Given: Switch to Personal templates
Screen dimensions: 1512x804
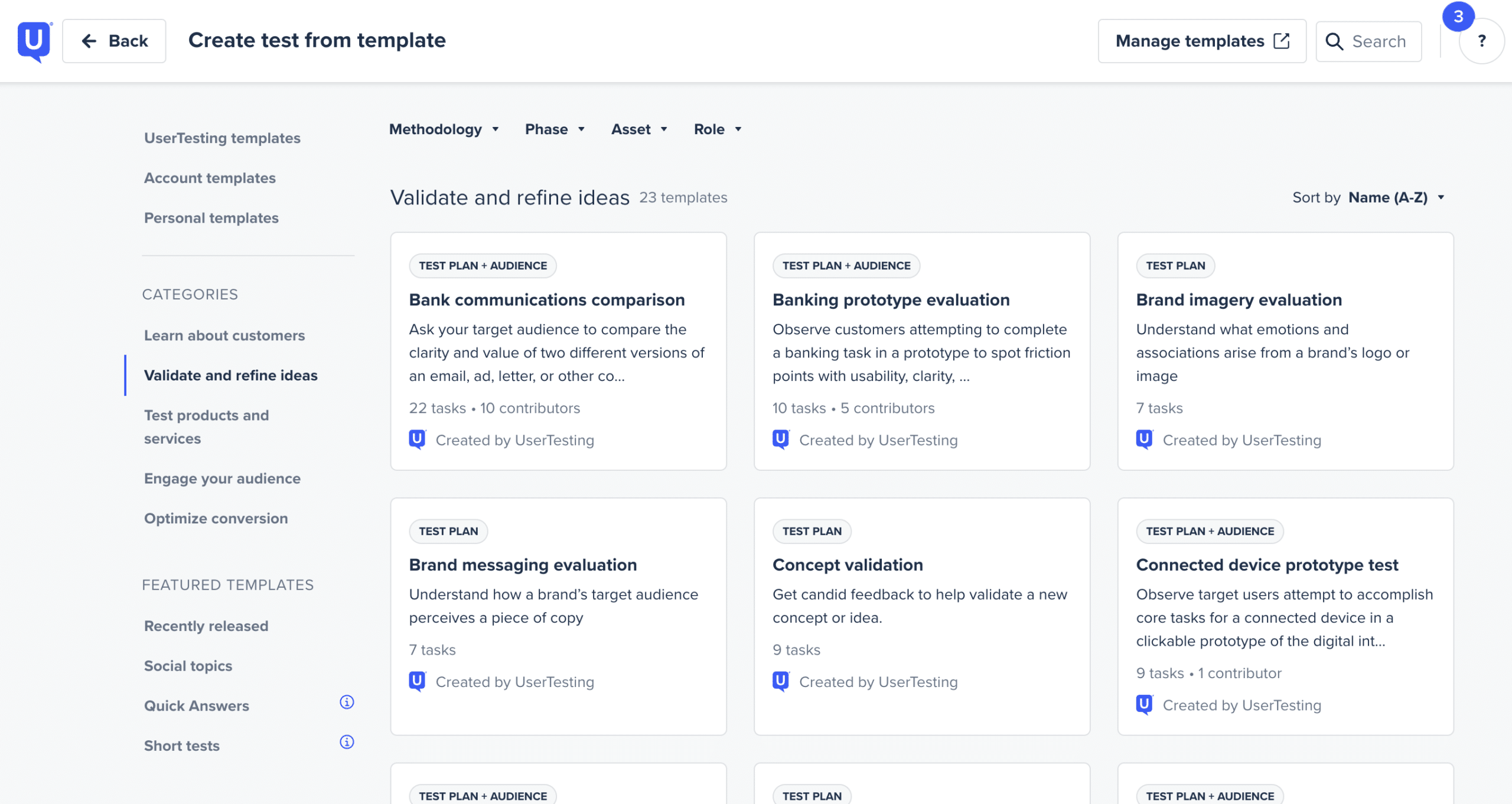Looking at the screenshot, I should (211, 218).
